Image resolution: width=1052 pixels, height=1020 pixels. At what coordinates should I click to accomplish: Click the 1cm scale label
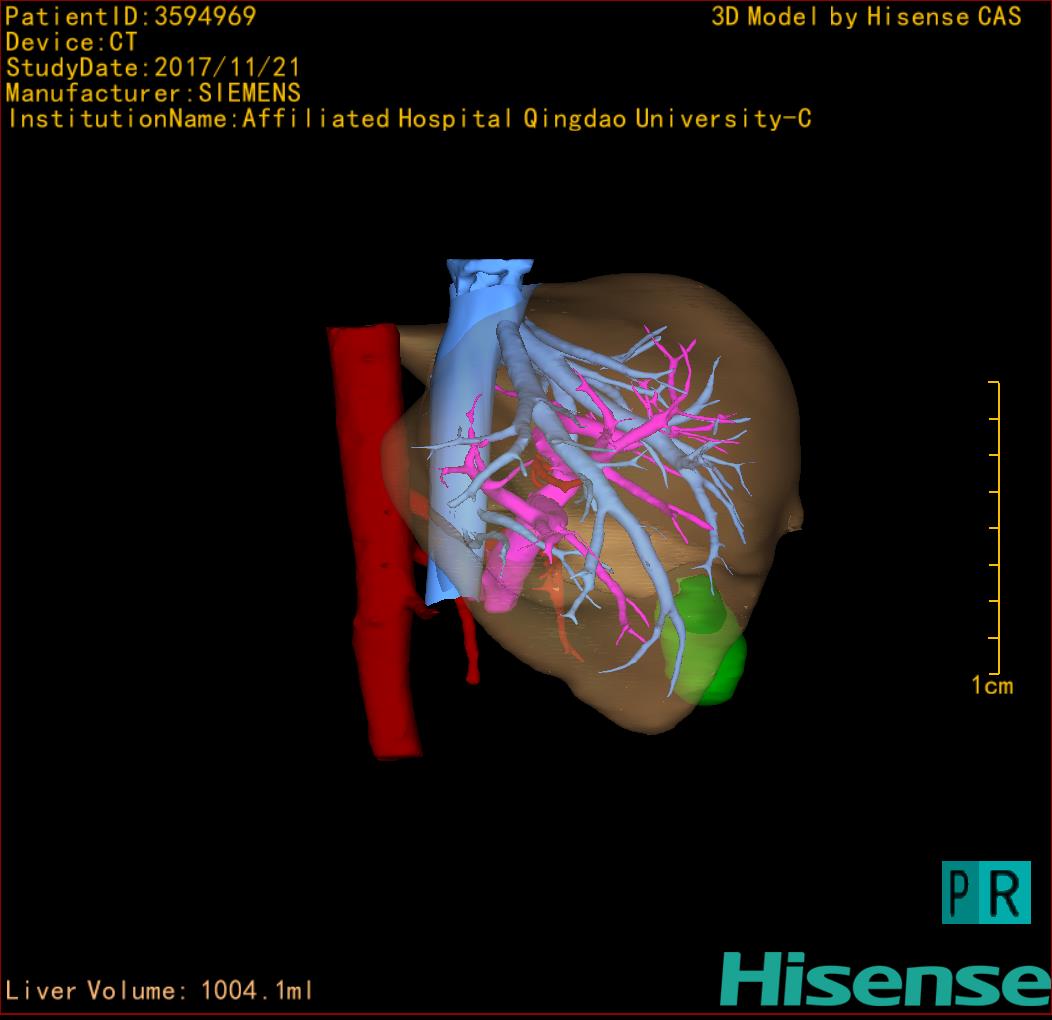tap(992, 685)
